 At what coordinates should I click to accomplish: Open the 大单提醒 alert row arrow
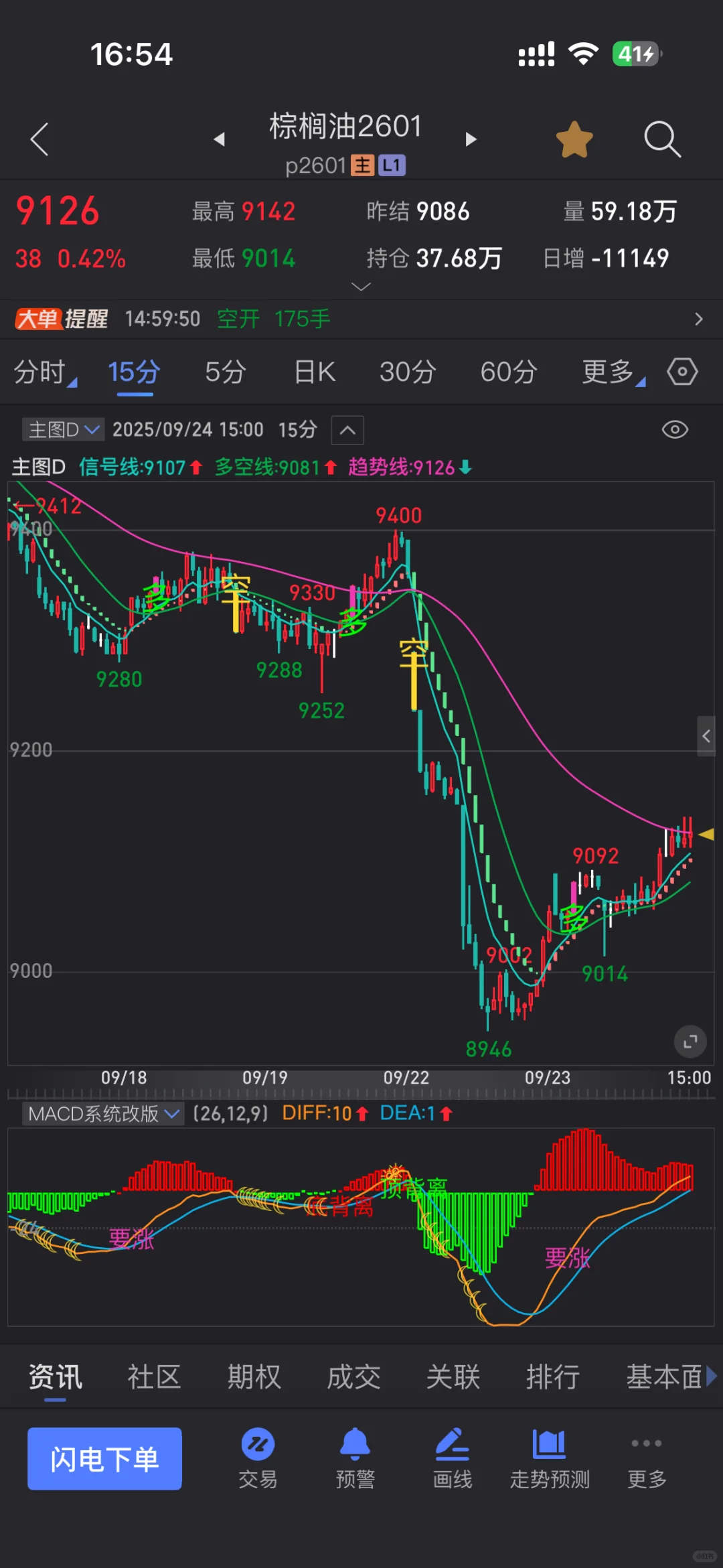[x=698, y=319]
